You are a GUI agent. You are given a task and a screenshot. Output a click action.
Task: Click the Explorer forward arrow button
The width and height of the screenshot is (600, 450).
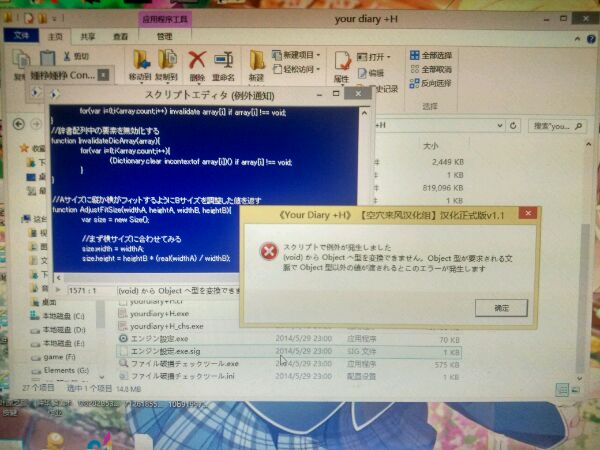click(36, 124)
